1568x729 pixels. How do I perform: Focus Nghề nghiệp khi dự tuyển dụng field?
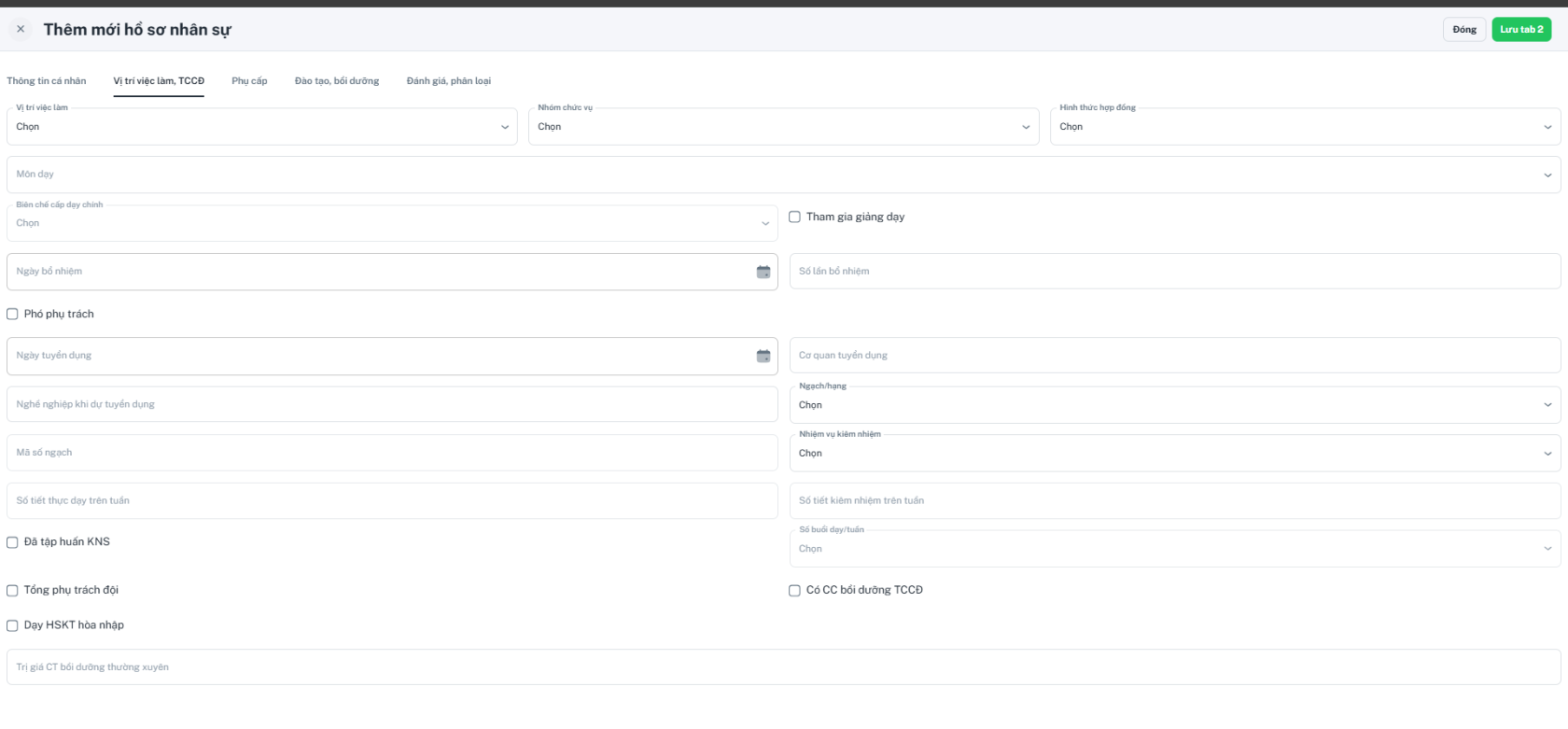point(392,404)
